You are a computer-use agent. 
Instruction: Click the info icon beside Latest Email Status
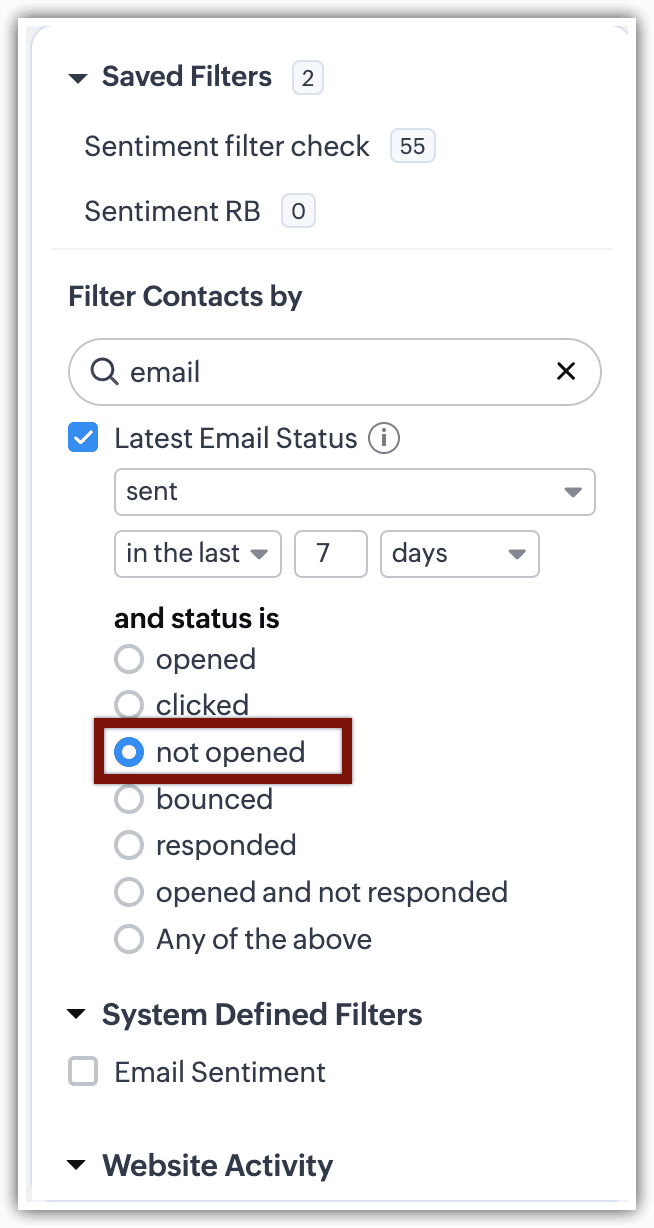384,438
